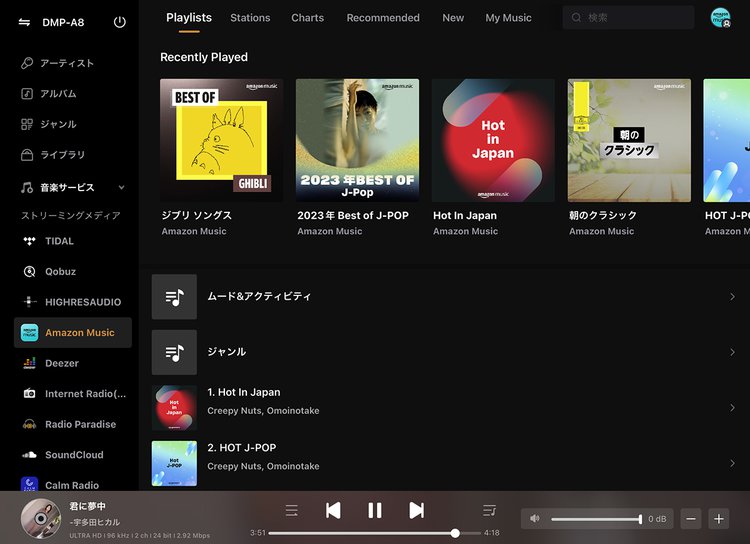Image resolution: width=750 pixels, height=544 pixels.
Task: Click the power standby icon
Action: click(x=120, y=22)
